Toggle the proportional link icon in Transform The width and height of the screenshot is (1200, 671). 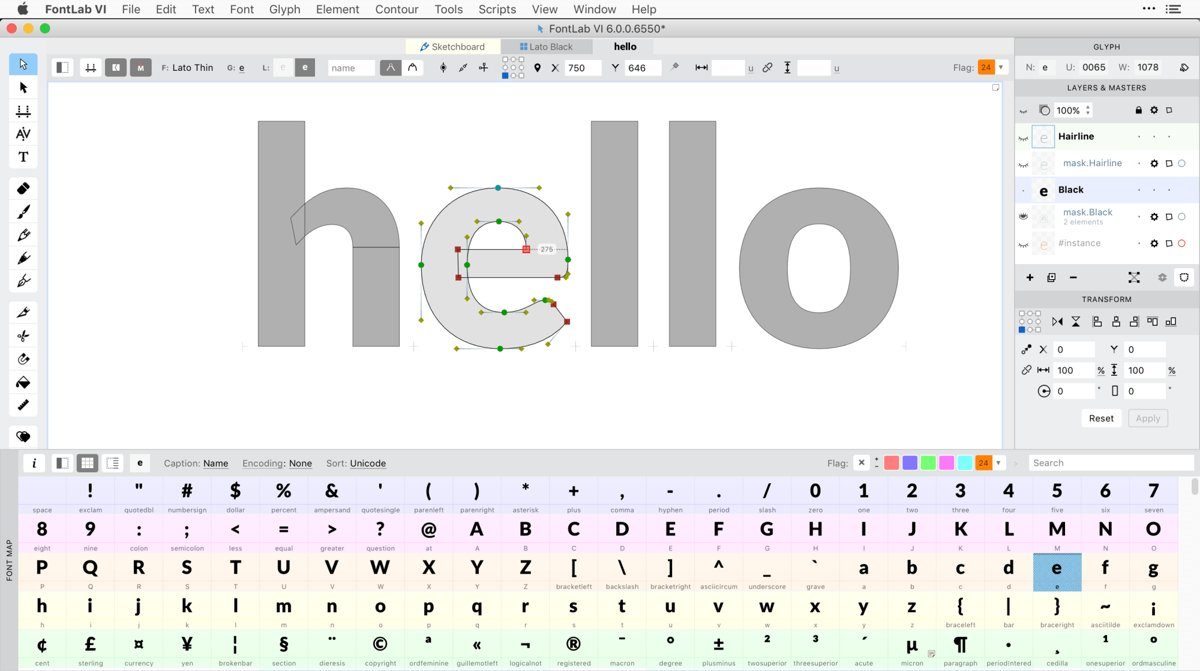click(1026, 370)
